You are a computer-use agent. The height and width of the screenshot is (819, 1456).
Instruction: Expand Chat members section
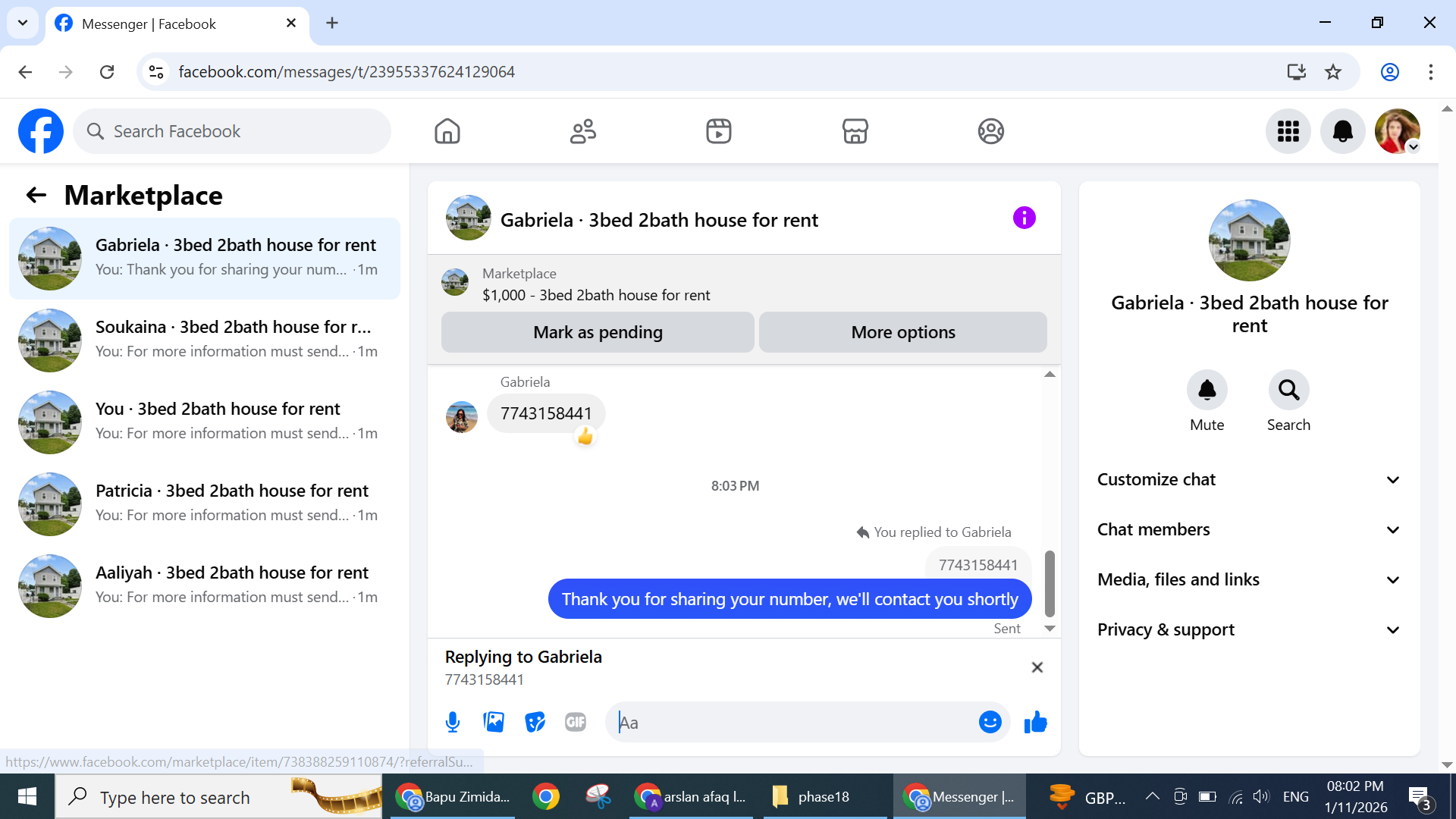[1249, 530]
